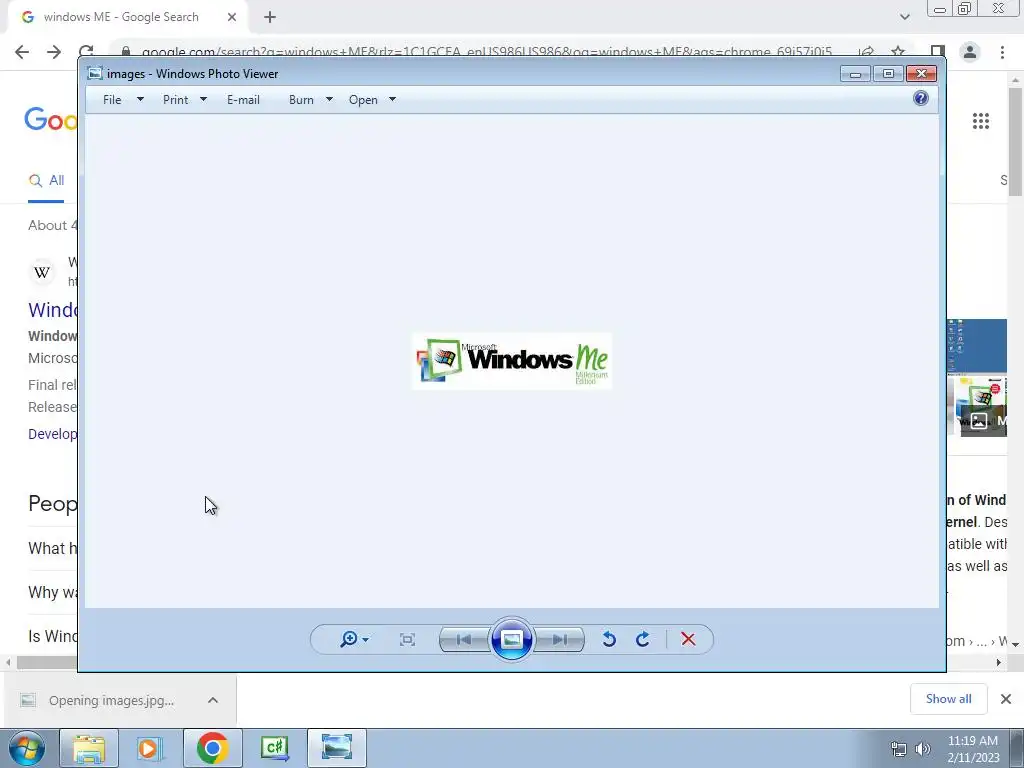Image resolution: width=1024 pixels, height=768 pixels.
Task: Open Google apps grid
Action: point(981,121)
